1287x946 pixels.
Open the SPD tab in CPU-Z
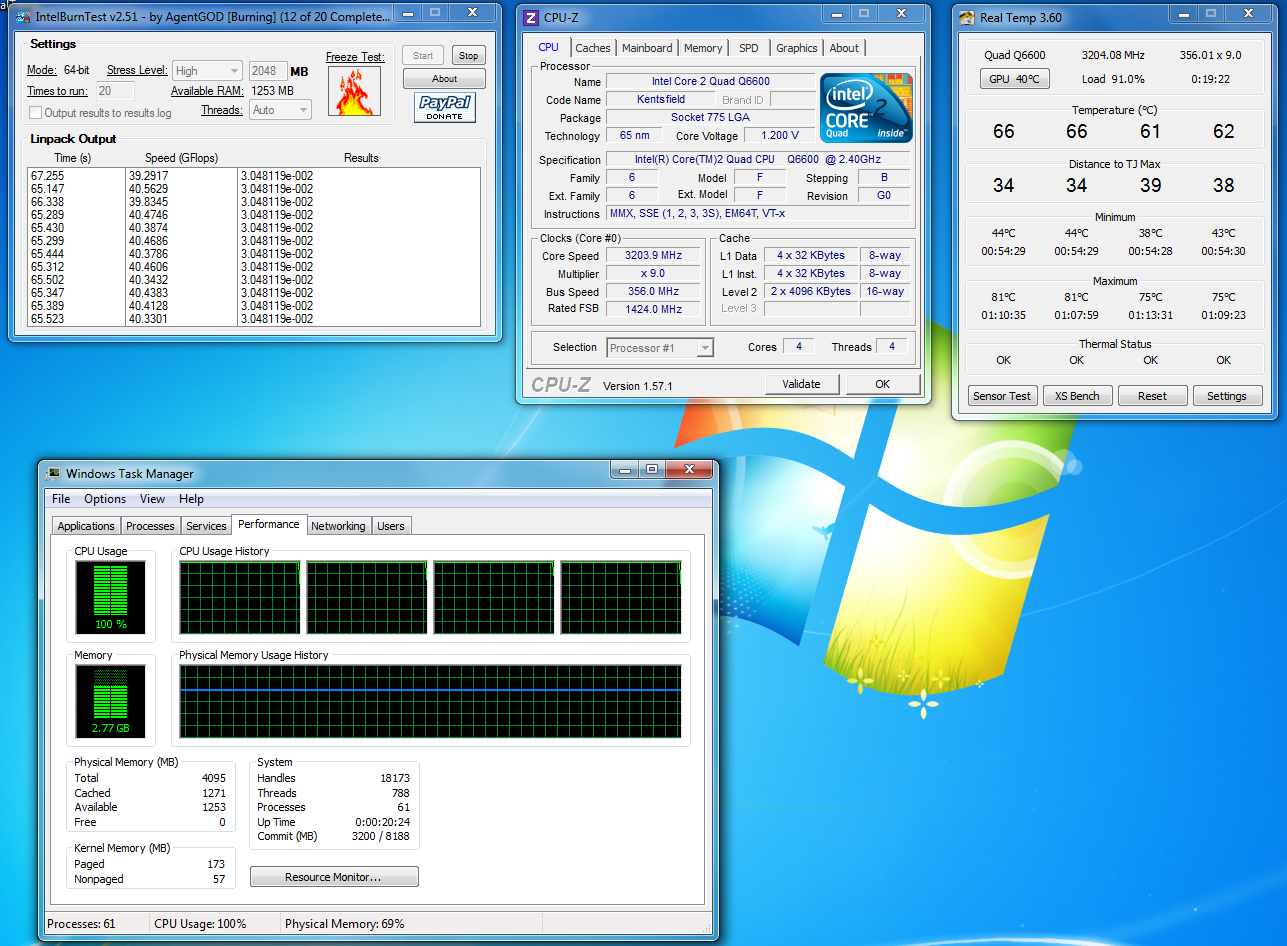click(749, 48)
